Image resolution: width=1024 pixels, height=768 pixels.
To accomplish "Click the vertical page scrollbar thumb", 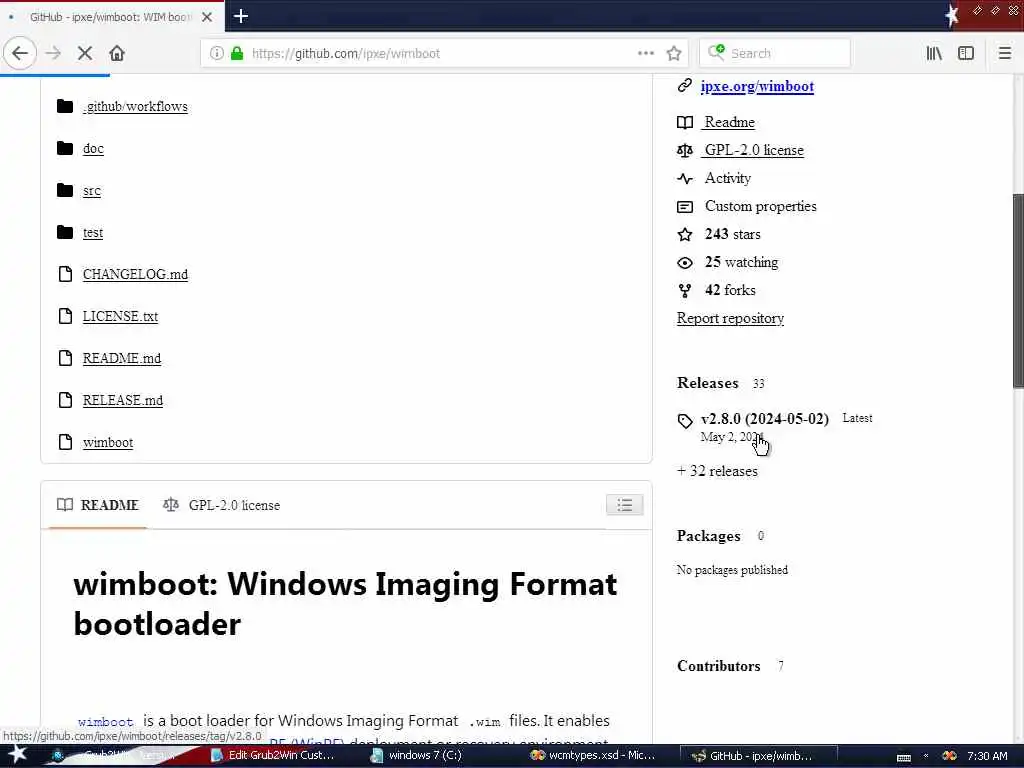I will 1018,291.
